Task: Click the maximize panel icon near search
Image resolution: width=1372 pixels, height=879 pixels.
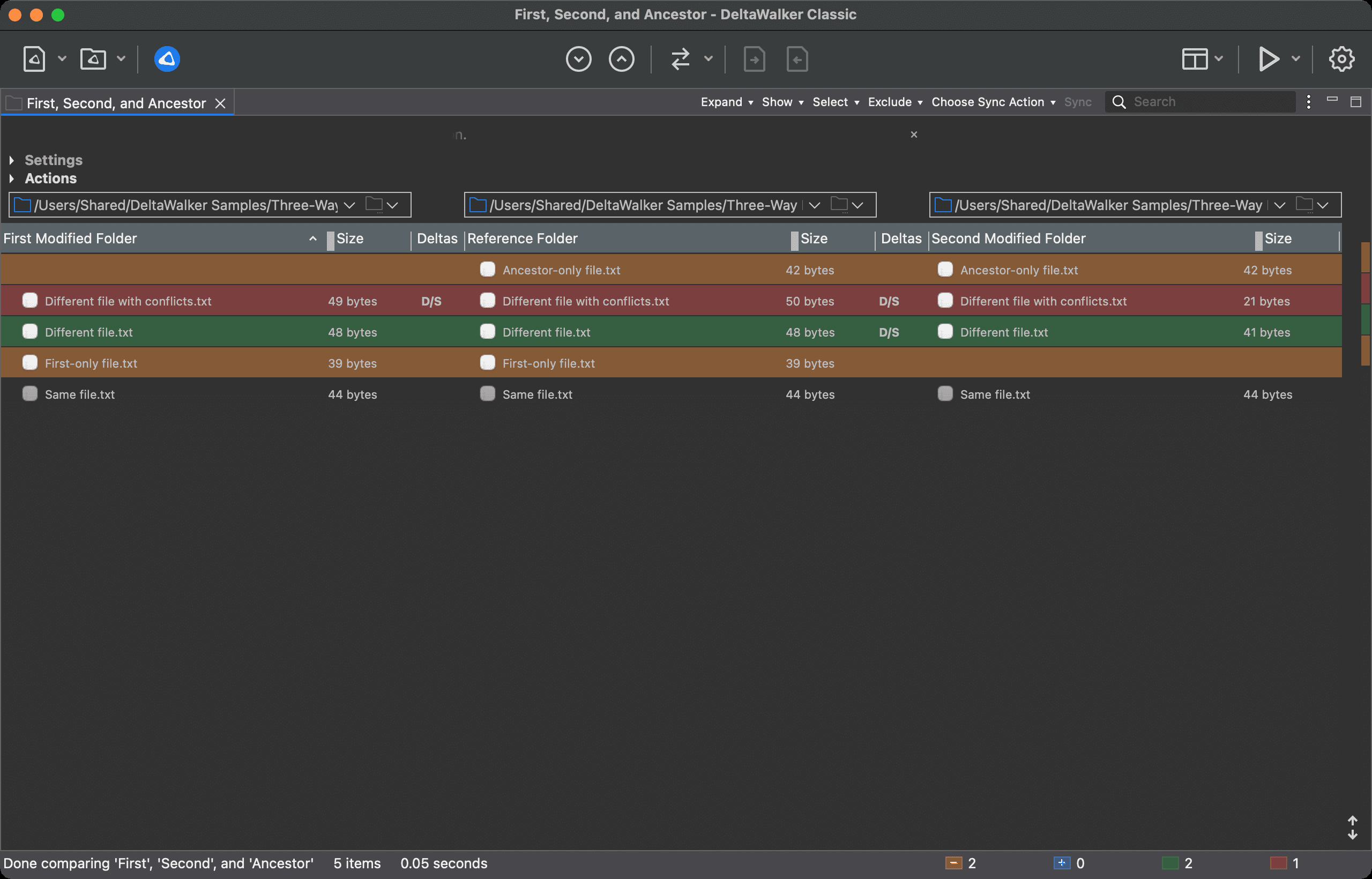Action: click(1355, 102)
